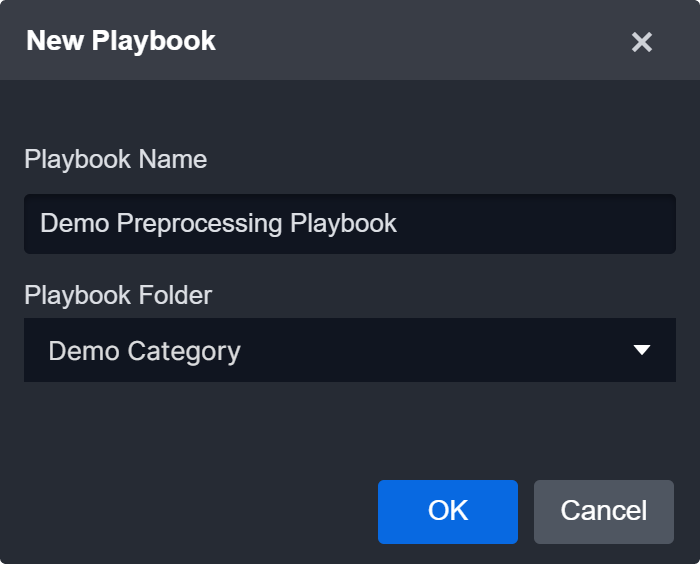Click the Playbook Name label

point(116,159)
